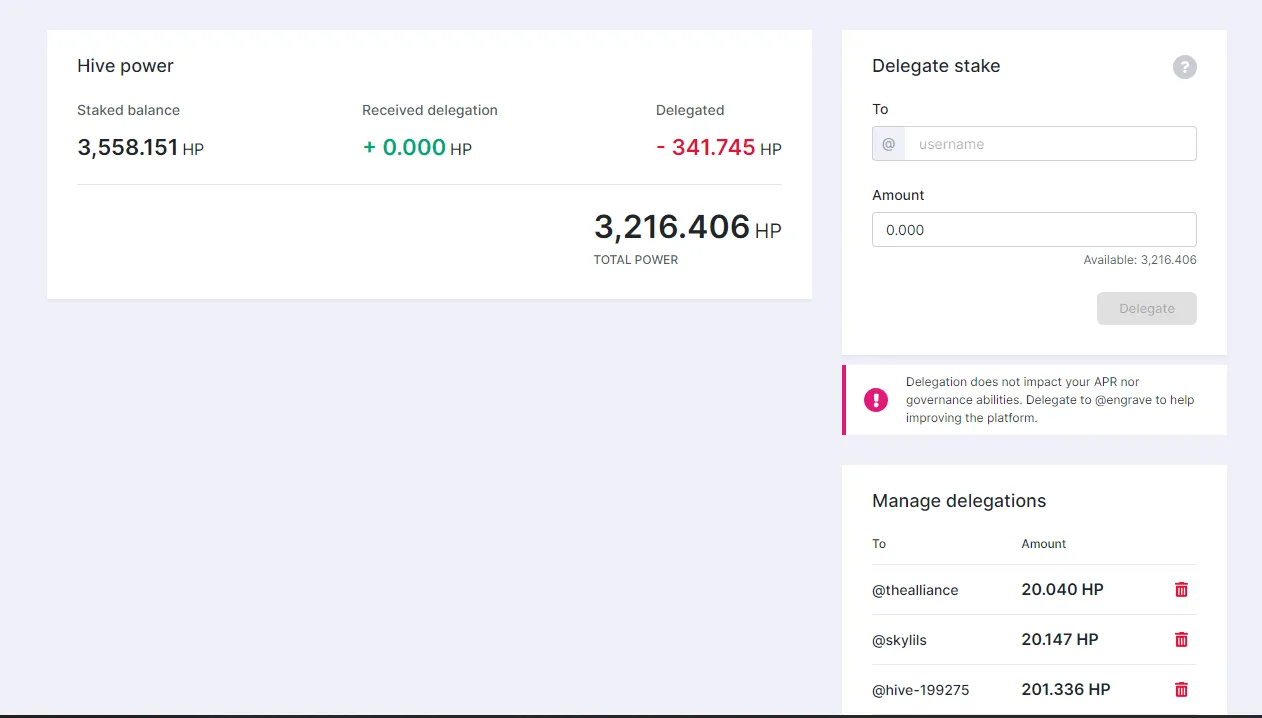Remove delegation to @thealliance with trash icon
Viewport: 1262px width, 718px height.
1181,590
